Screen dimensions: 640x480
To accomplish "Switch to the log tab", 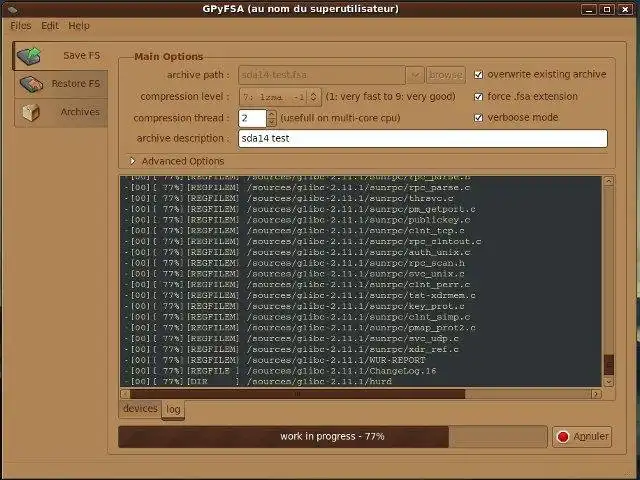I will point(173,409).
